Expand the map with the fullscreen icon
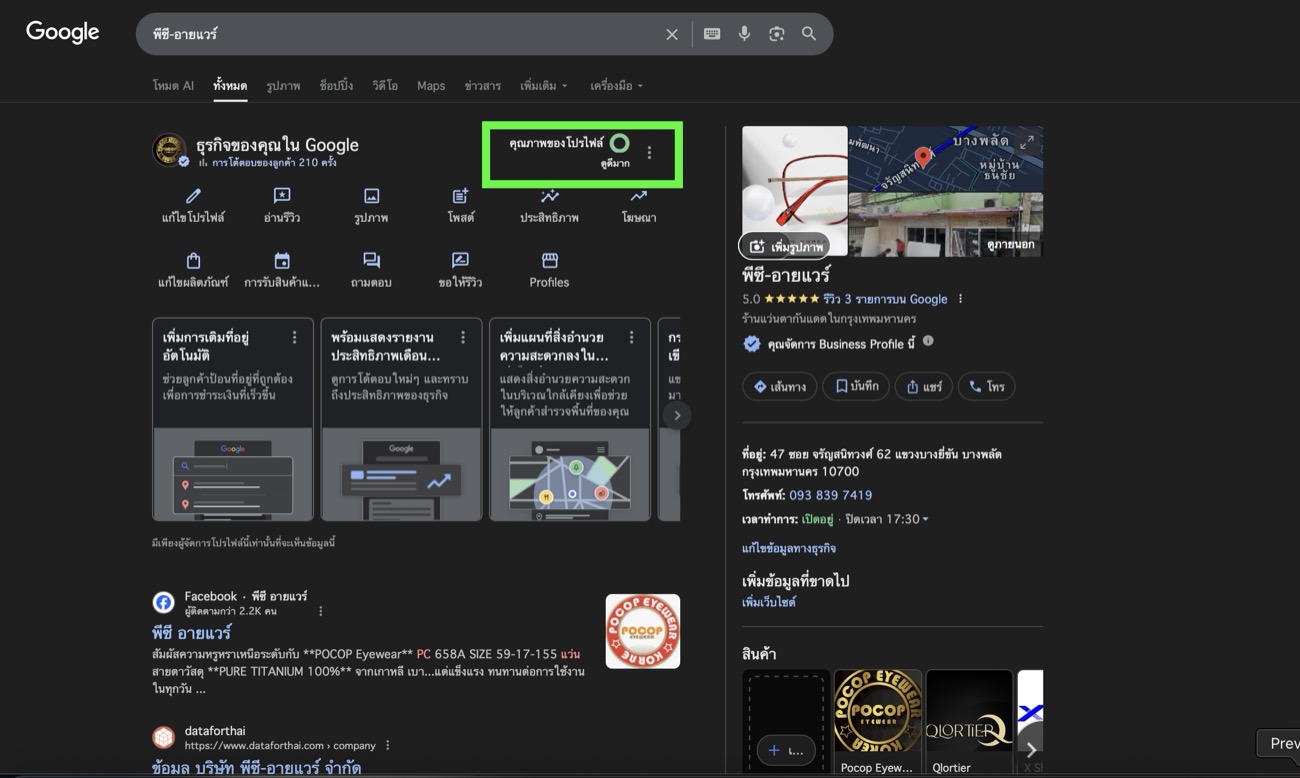The width and height of the screenshot is (1300, 778). pyautogui.click(x=1027, y=142)
